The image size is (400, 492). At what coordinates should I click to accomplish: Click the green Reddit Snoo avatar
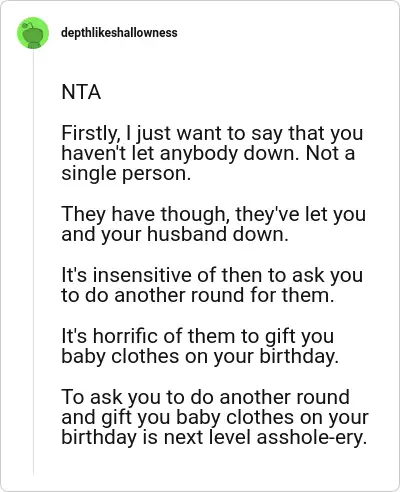33,33
